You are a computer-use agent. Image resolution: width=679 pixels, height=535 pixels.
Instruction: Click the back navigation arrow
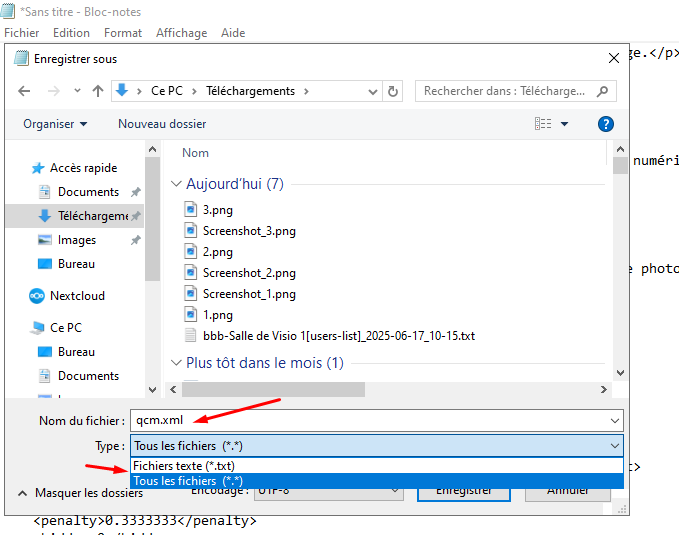click(24, 91)
